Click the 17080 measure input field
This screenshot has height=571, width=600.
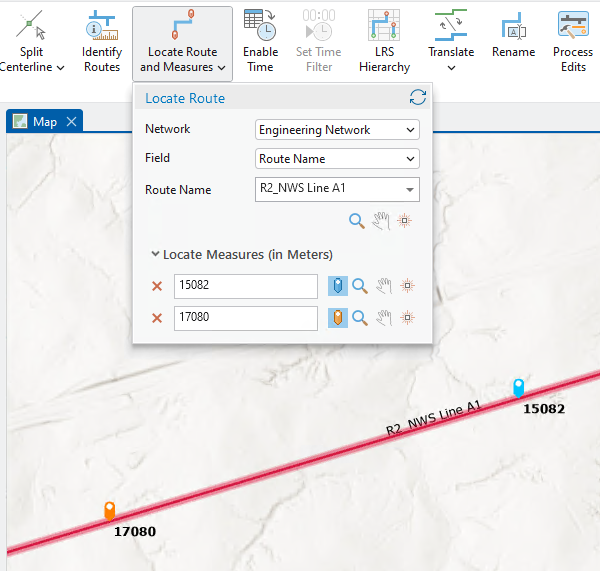(245, 318)
